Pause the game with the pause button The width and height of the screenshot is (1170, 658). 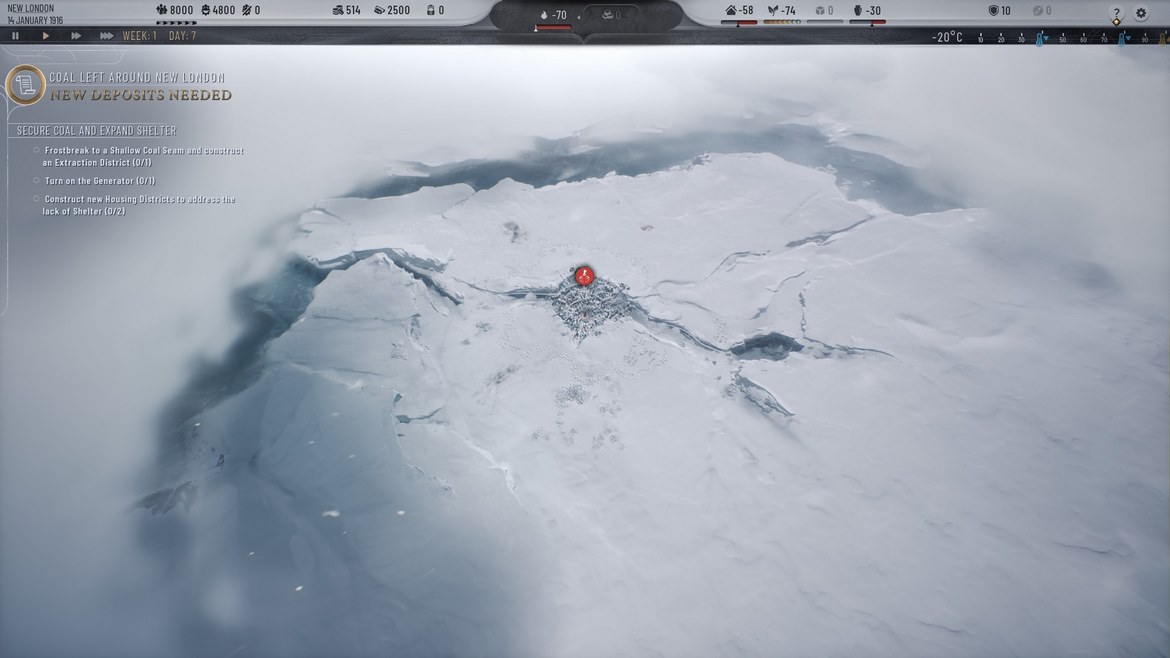click(x=15, y=35)
